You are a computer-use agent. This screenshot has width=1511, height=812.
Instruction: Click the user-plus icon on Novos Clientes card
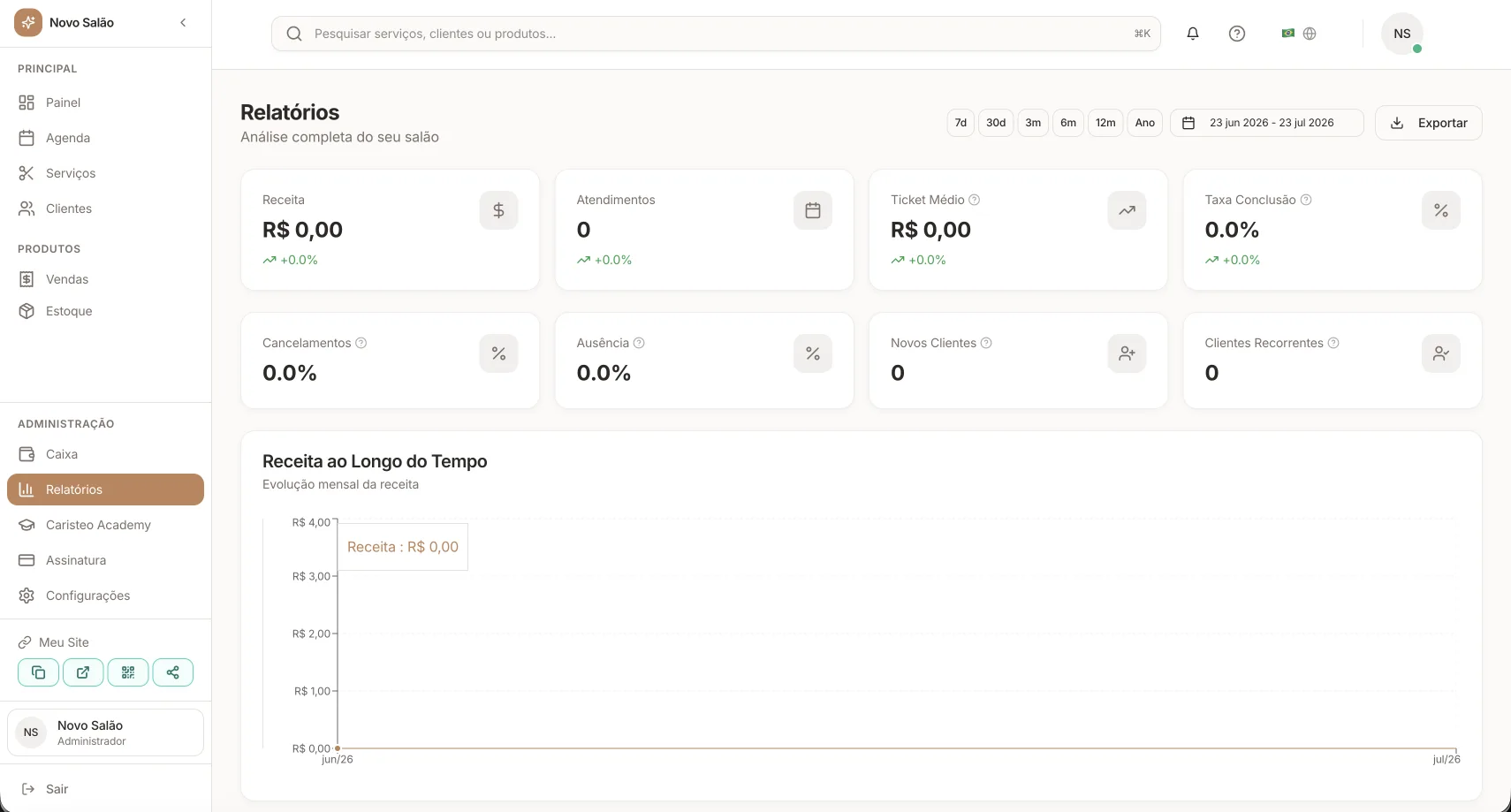1127,353
